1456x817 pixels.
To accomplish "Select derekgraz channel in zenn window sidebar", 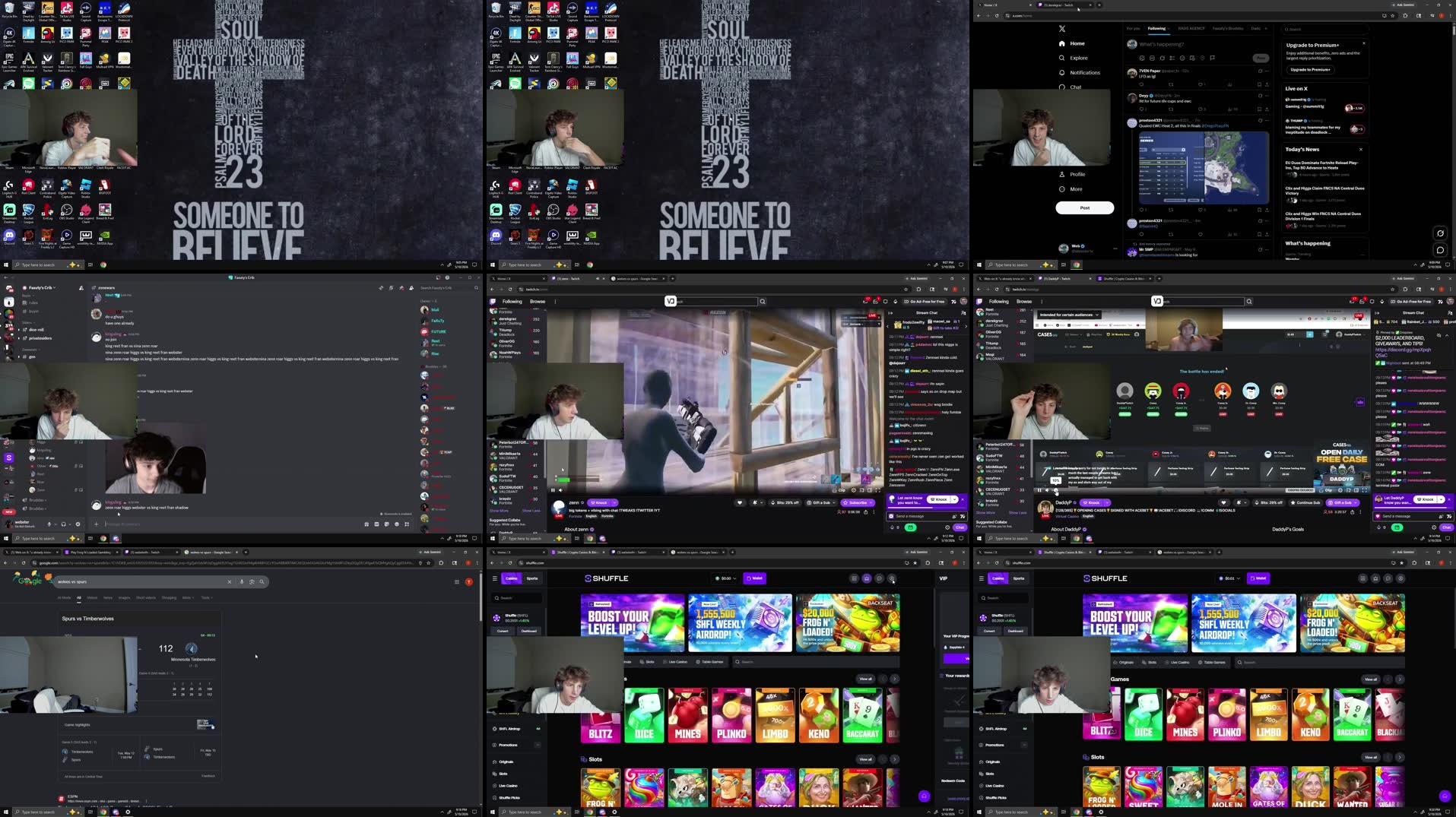I will coord(516,320).
